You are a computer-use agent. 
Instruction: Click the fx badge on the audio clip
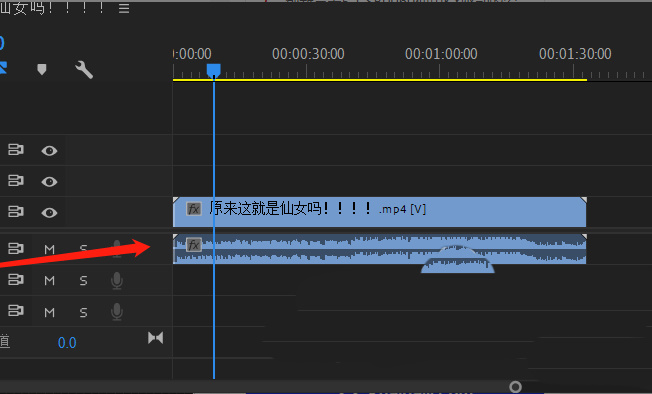pos(194,244)
